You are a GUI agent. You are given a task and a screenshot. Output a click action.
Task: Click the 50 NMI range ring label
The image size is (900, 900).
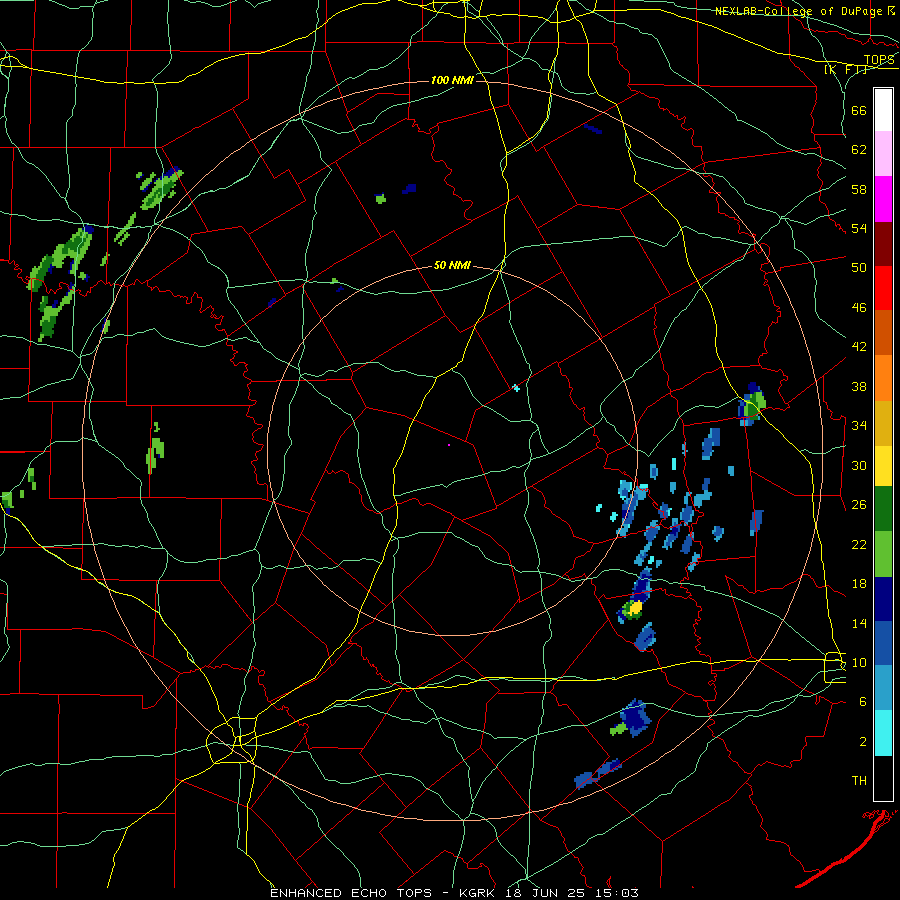click(452, 265)
